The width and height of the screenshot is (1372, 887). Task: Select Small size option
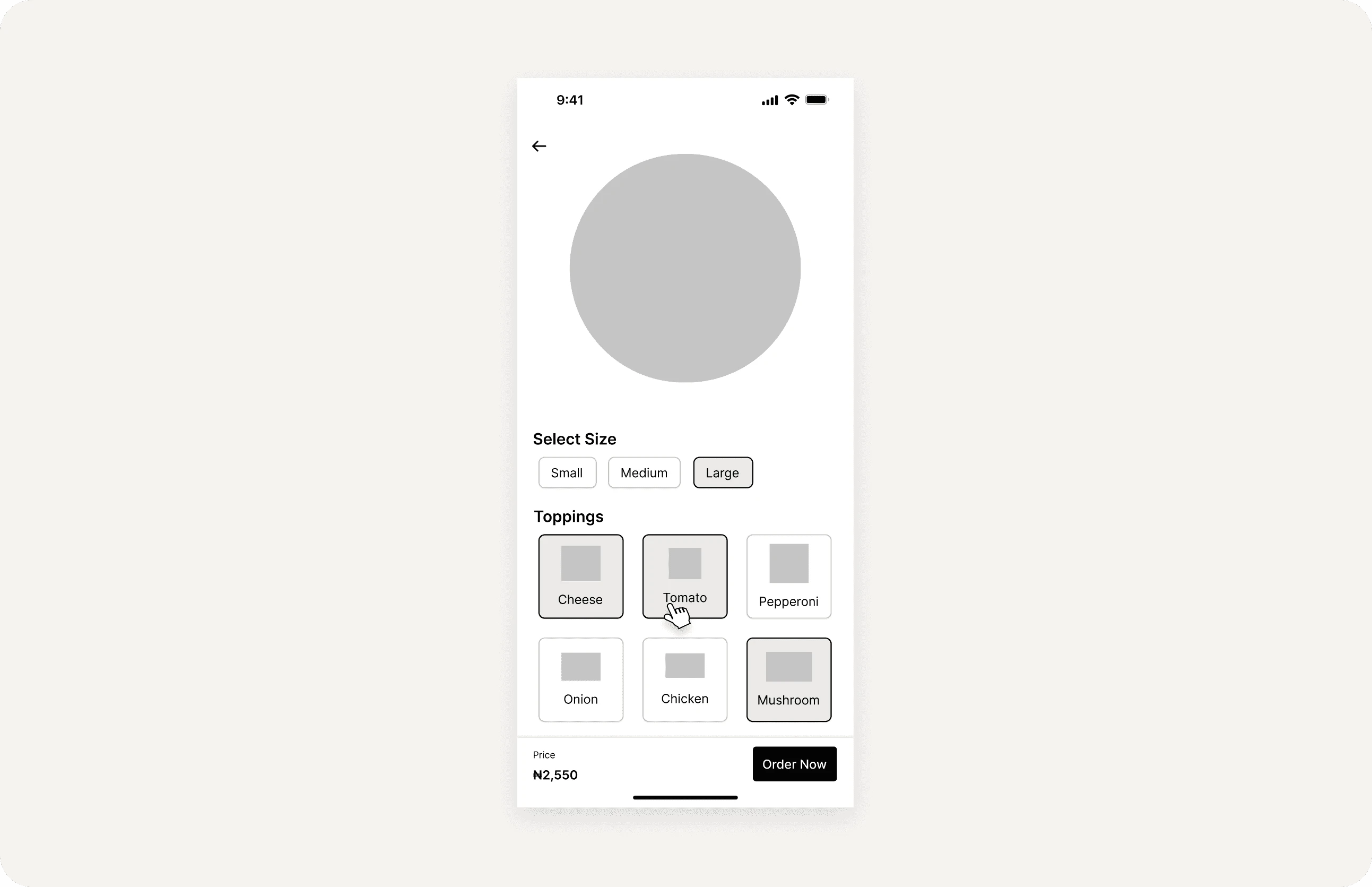(566, 473)
